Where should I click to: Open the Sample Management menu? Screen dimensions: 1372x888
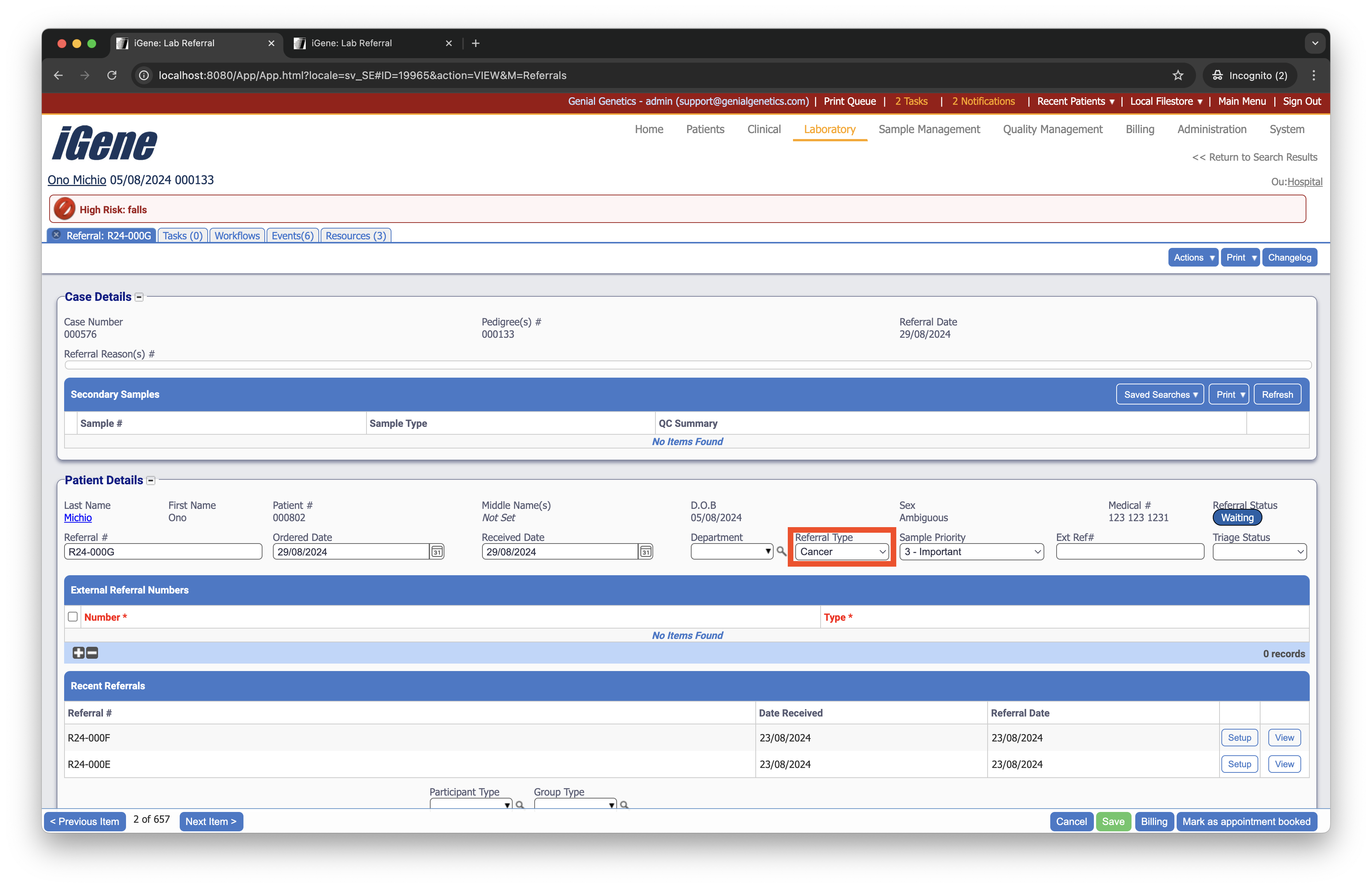coord(929,129)
